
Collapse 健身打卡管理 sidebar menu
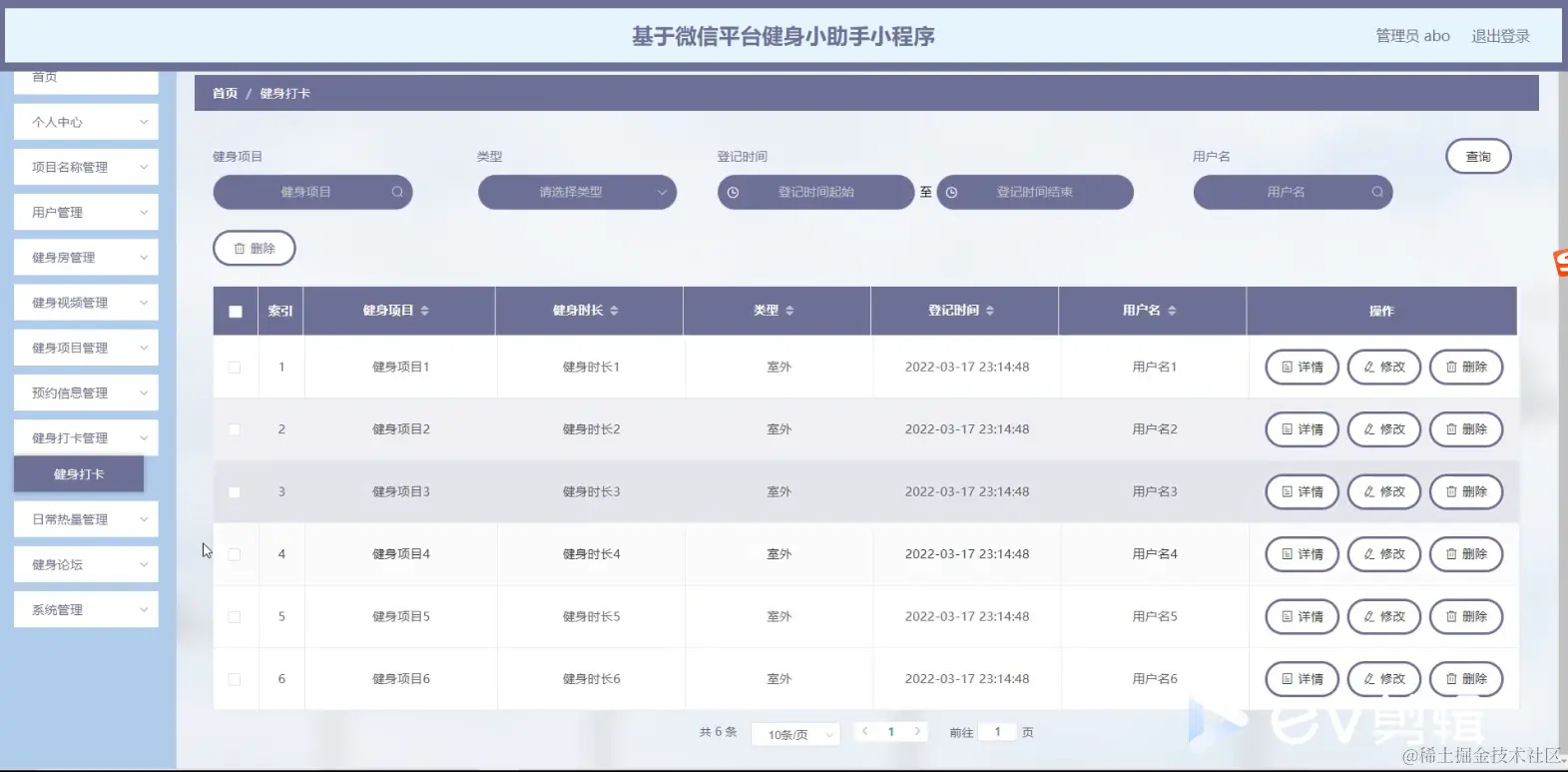coord(86,437)
